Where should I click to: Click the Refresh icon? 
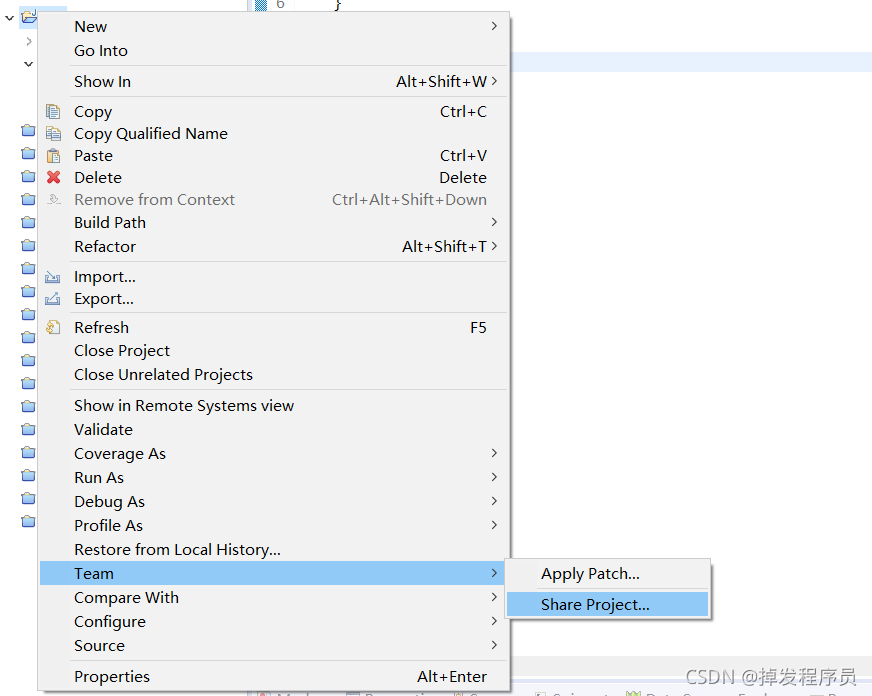point(53,327)
